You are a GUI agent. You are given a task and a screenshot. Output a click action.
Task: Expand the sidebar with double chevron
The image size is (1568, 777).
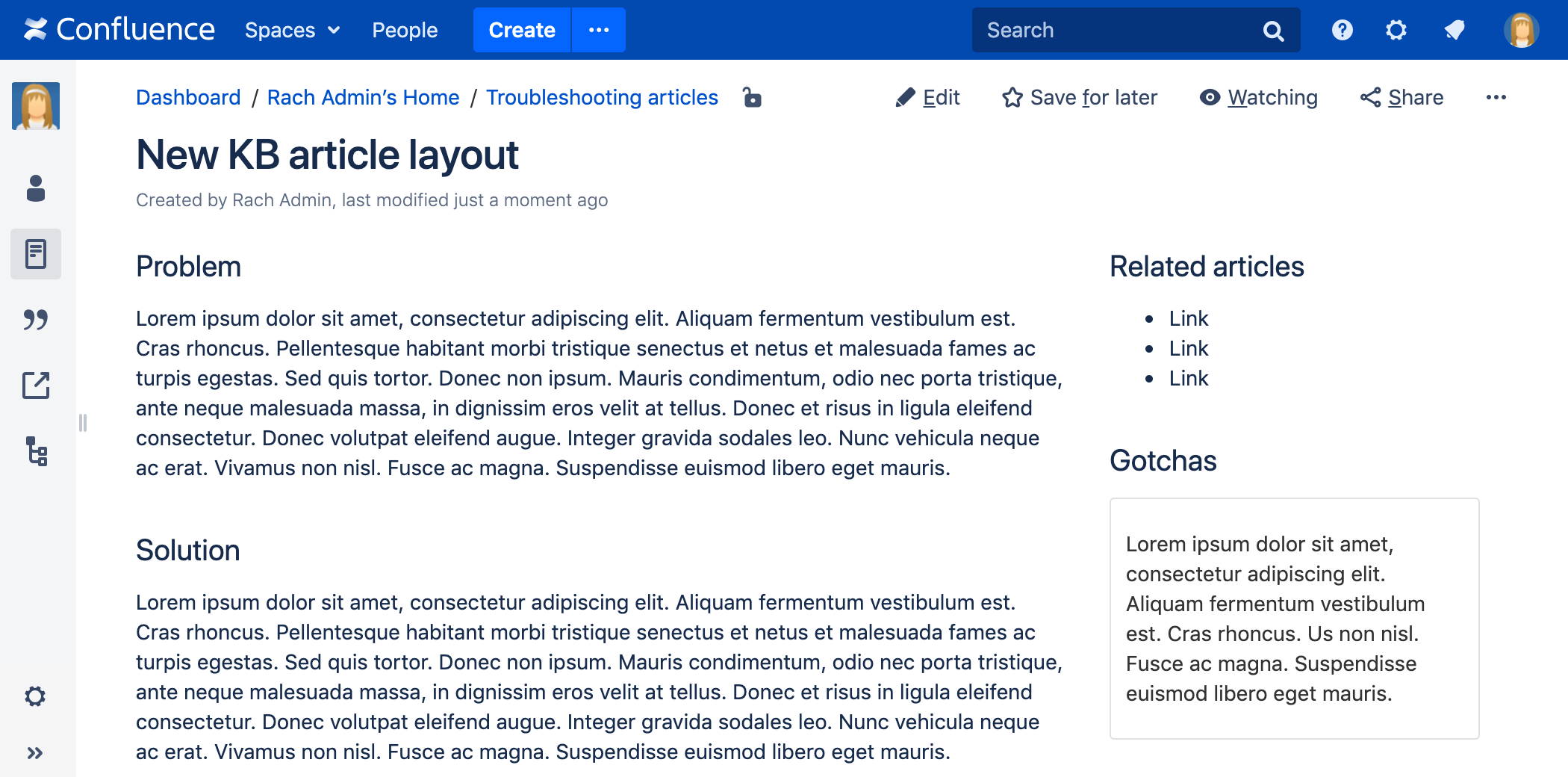pos(35,753)
